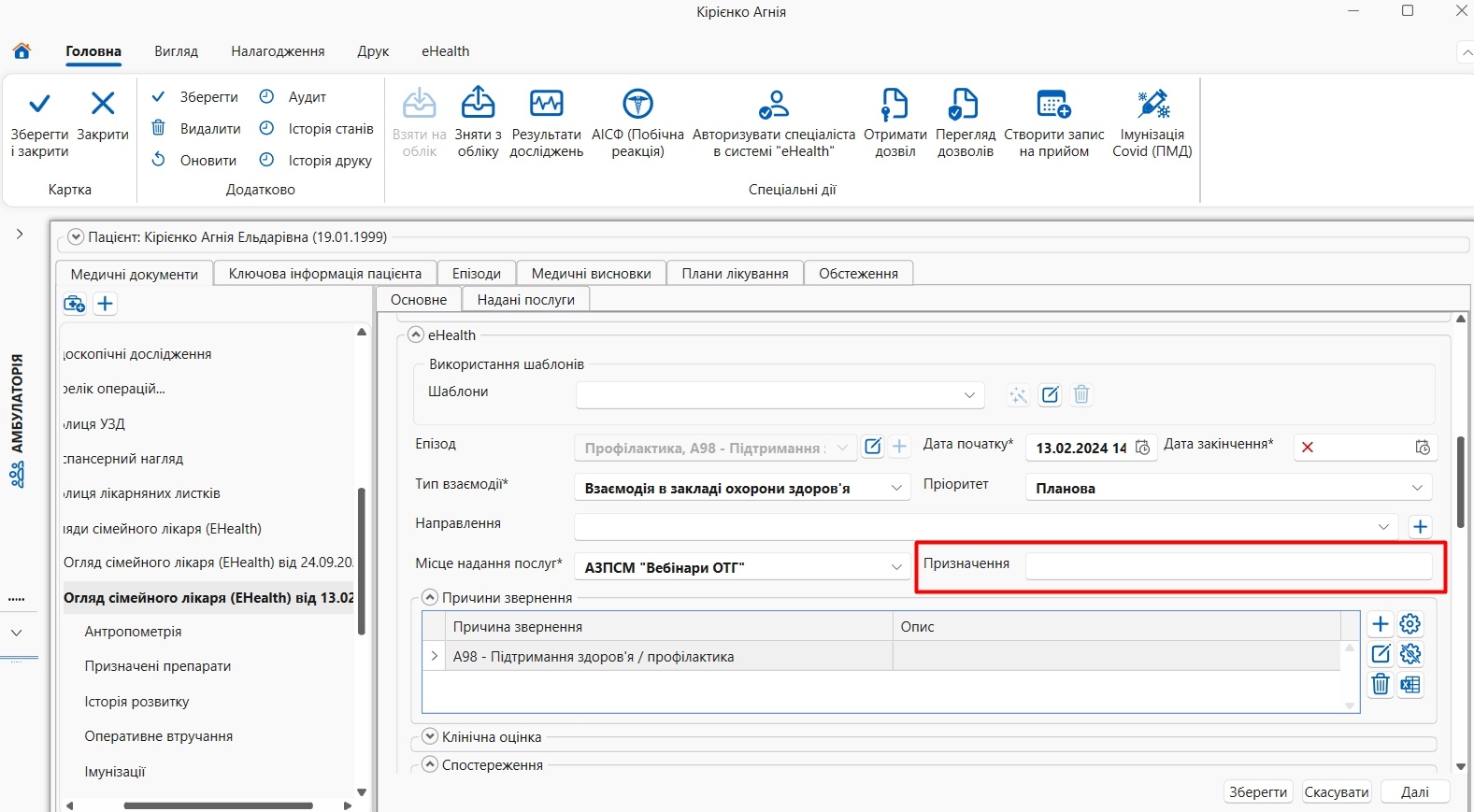
Task: Click the Скасувати button
Action: tap(1337, 791)
